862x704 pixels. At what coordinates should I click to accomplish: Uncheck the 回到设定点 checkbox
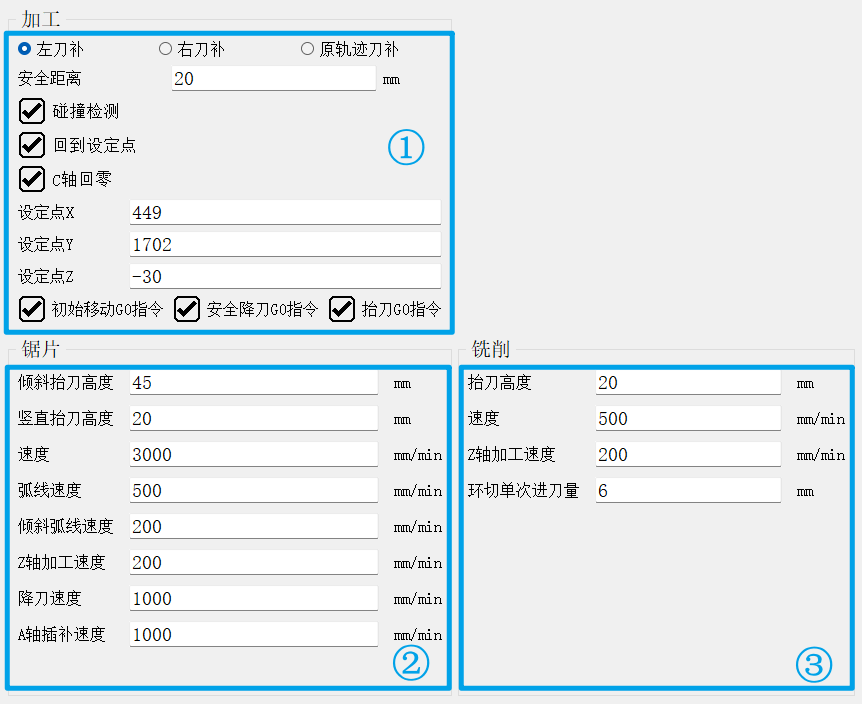tap(32, 145)
